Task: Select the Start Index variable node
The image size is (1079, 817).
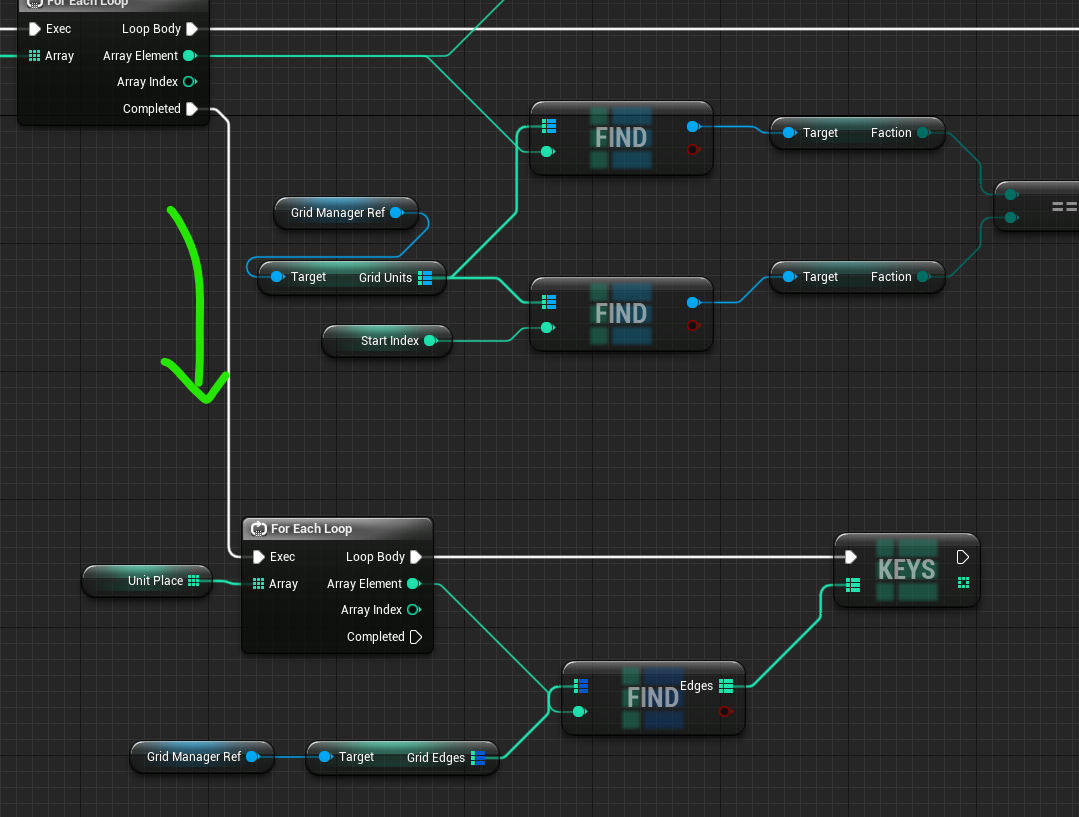Action: [387, 341]
